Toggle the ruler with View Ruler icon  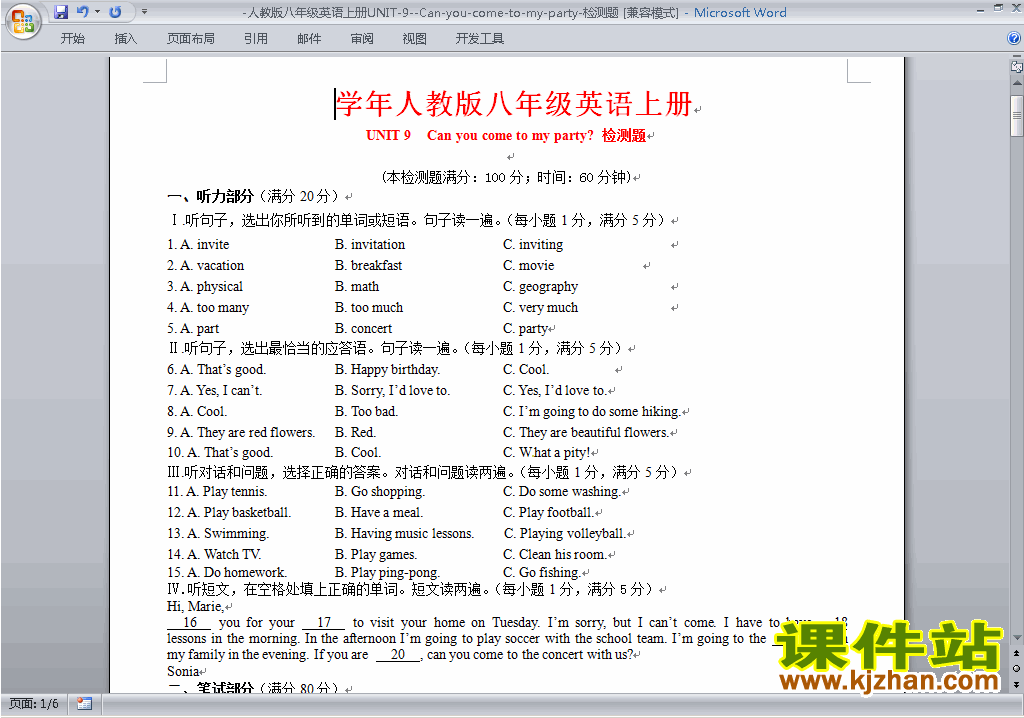[x=1016, y=66]
